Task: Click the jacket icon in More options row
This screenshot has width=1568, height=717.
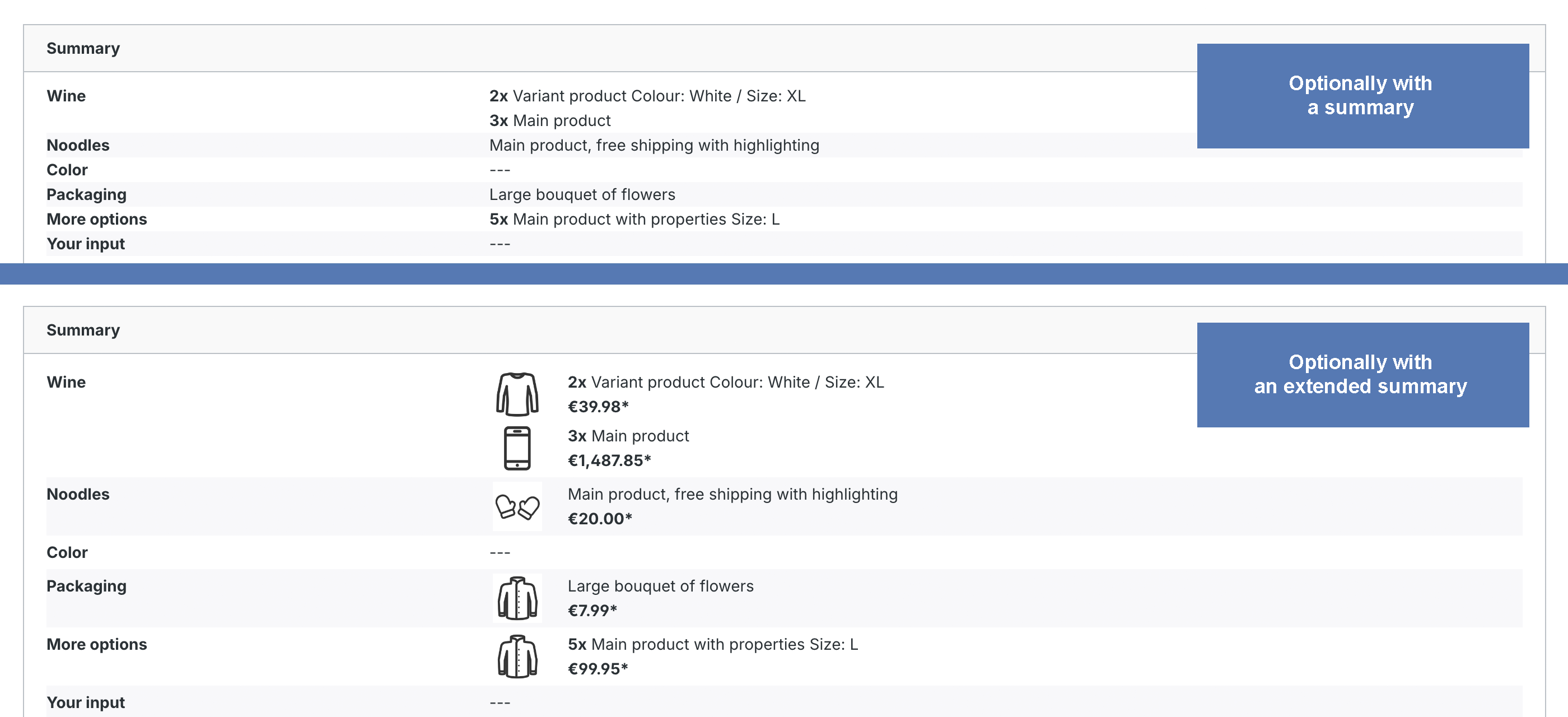Action: tap(517, 656)
